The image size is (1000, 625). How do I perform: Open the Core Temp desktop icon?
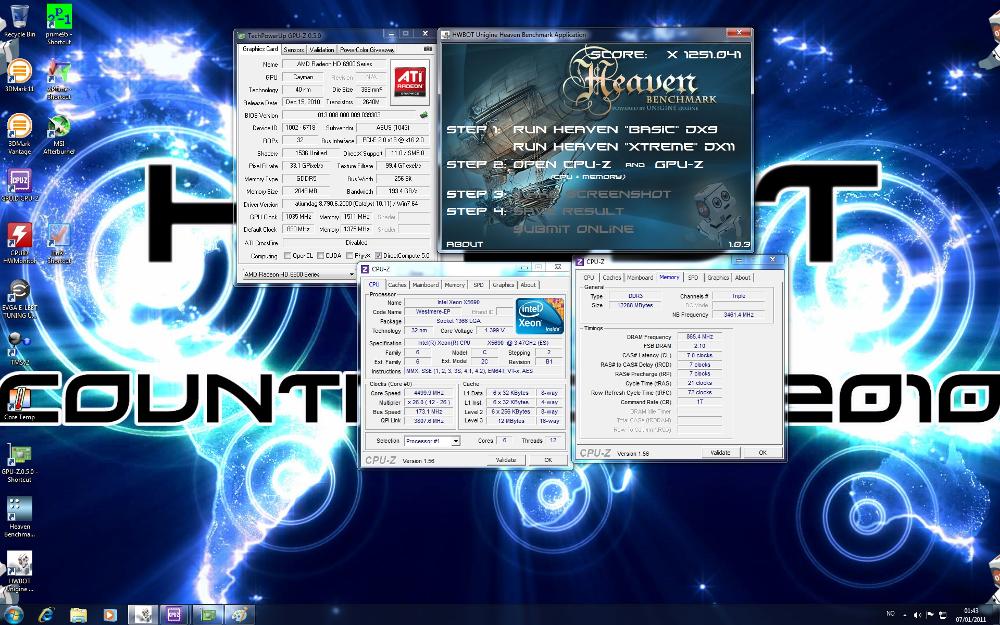pyautogui.click(x=19, y=403)
